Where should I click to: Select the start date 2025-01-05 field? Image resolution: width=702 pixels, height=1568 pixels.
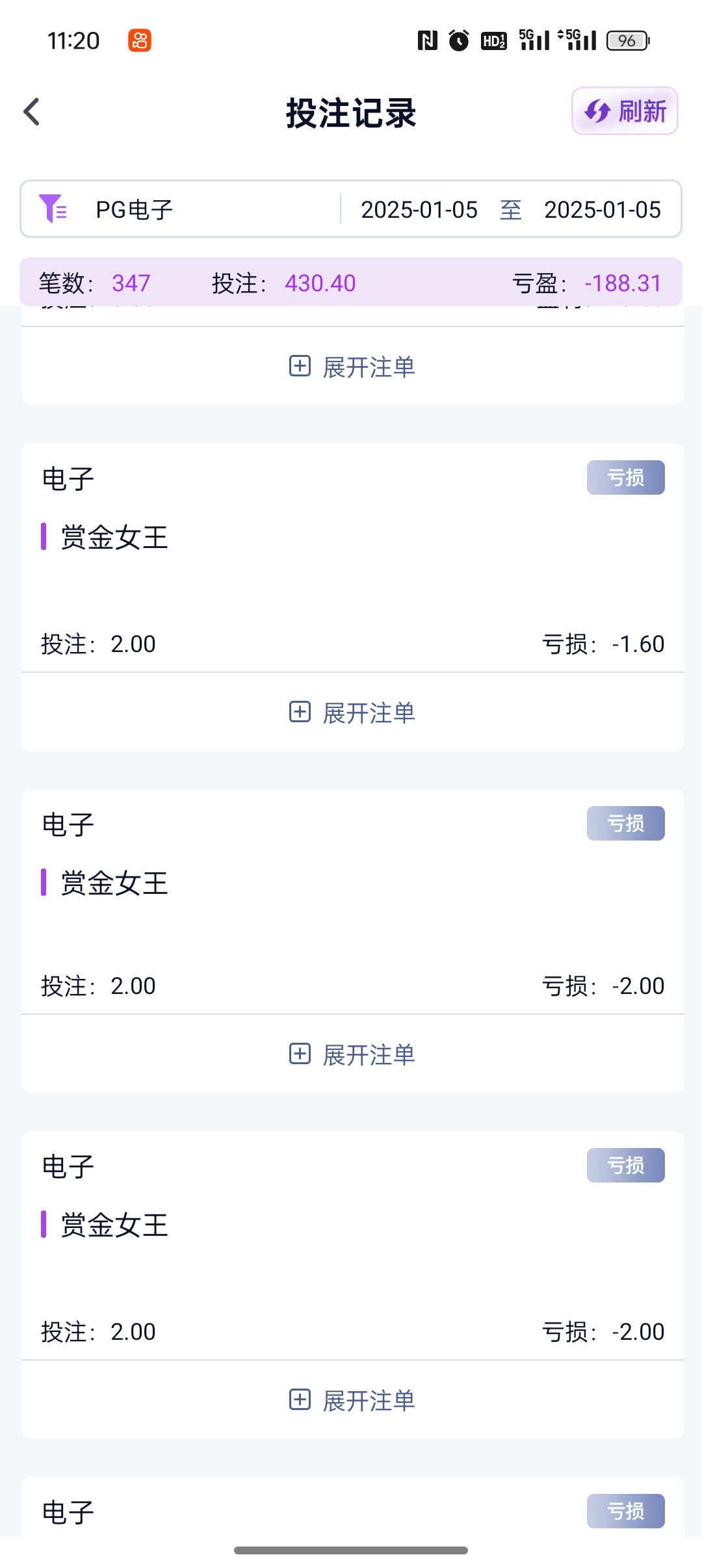coord(419,209)
